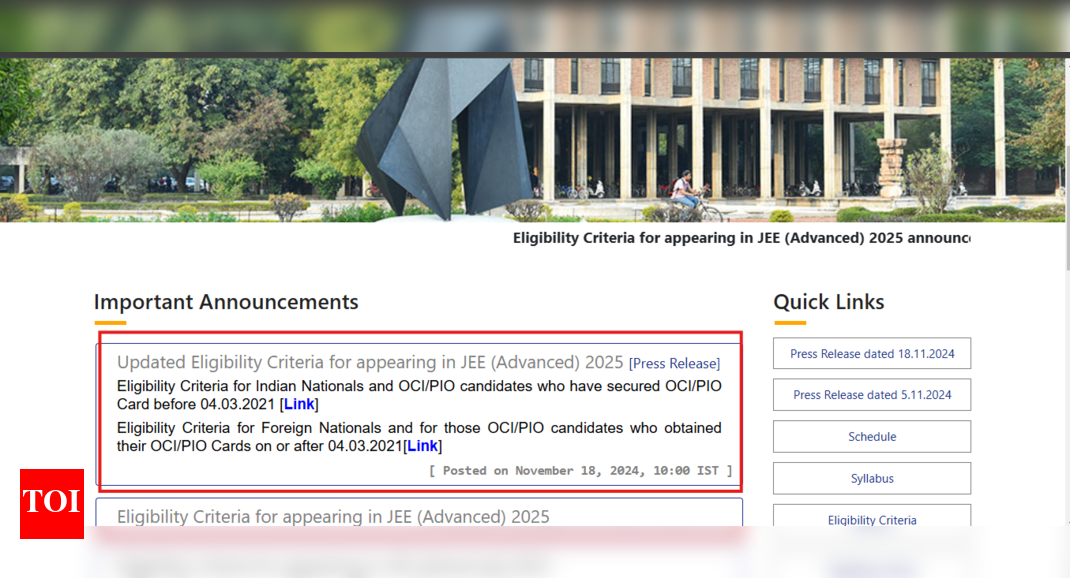Image resolution: width=1070 pixels, height=578 pixels.
Task: Select the Eligibility Criteria quick link
Action: click(x=871, y=519)
